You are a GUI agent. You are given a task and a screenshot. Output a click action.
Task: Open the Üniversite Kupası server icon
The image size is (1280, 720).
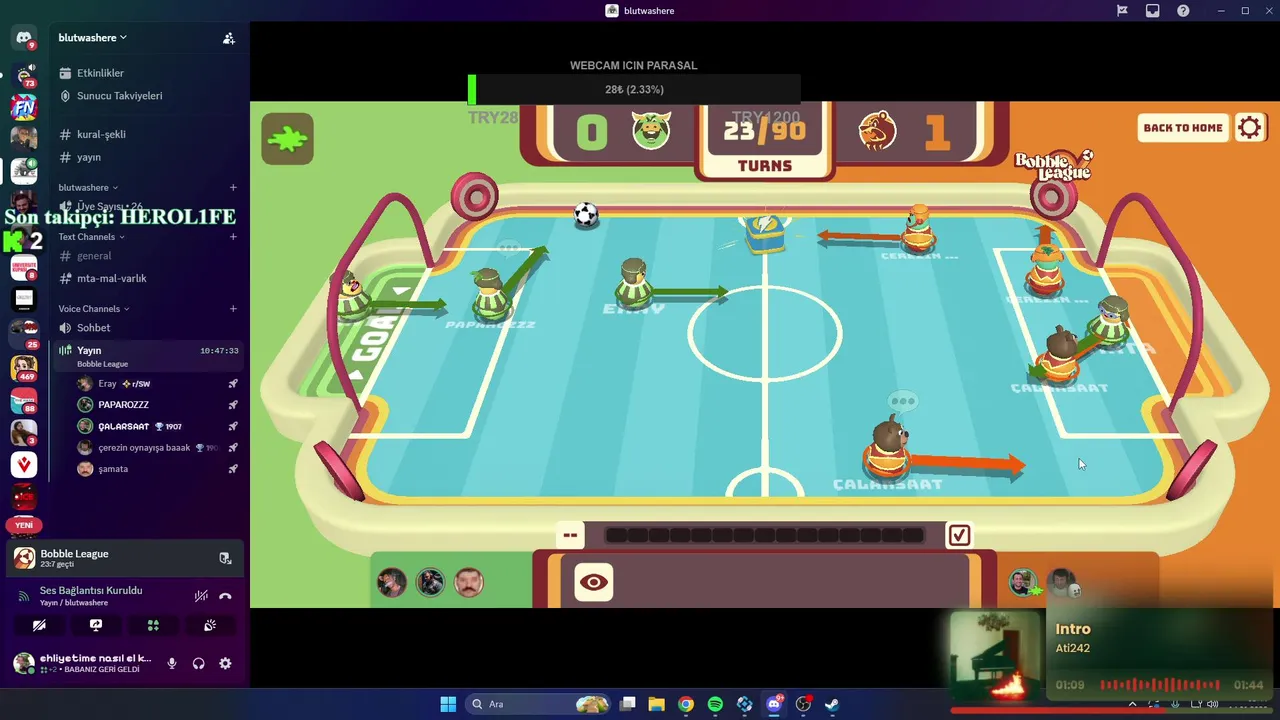(x=24, y=267)
